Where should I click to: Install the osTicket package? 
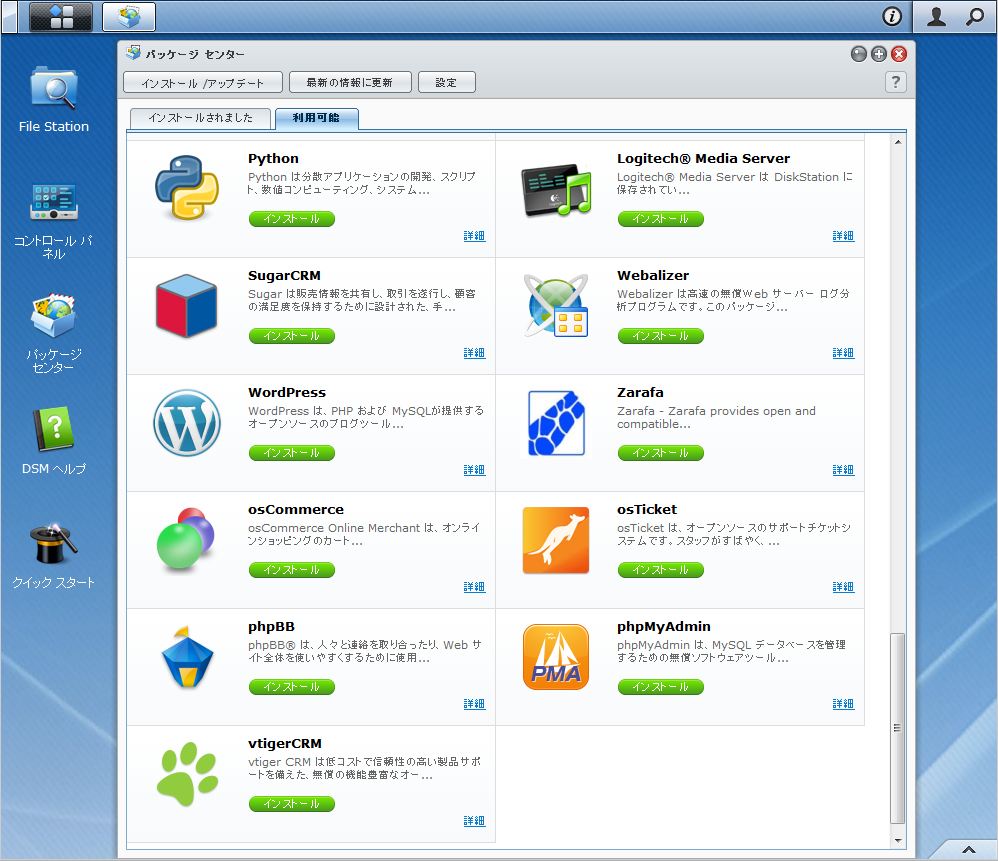661,570
